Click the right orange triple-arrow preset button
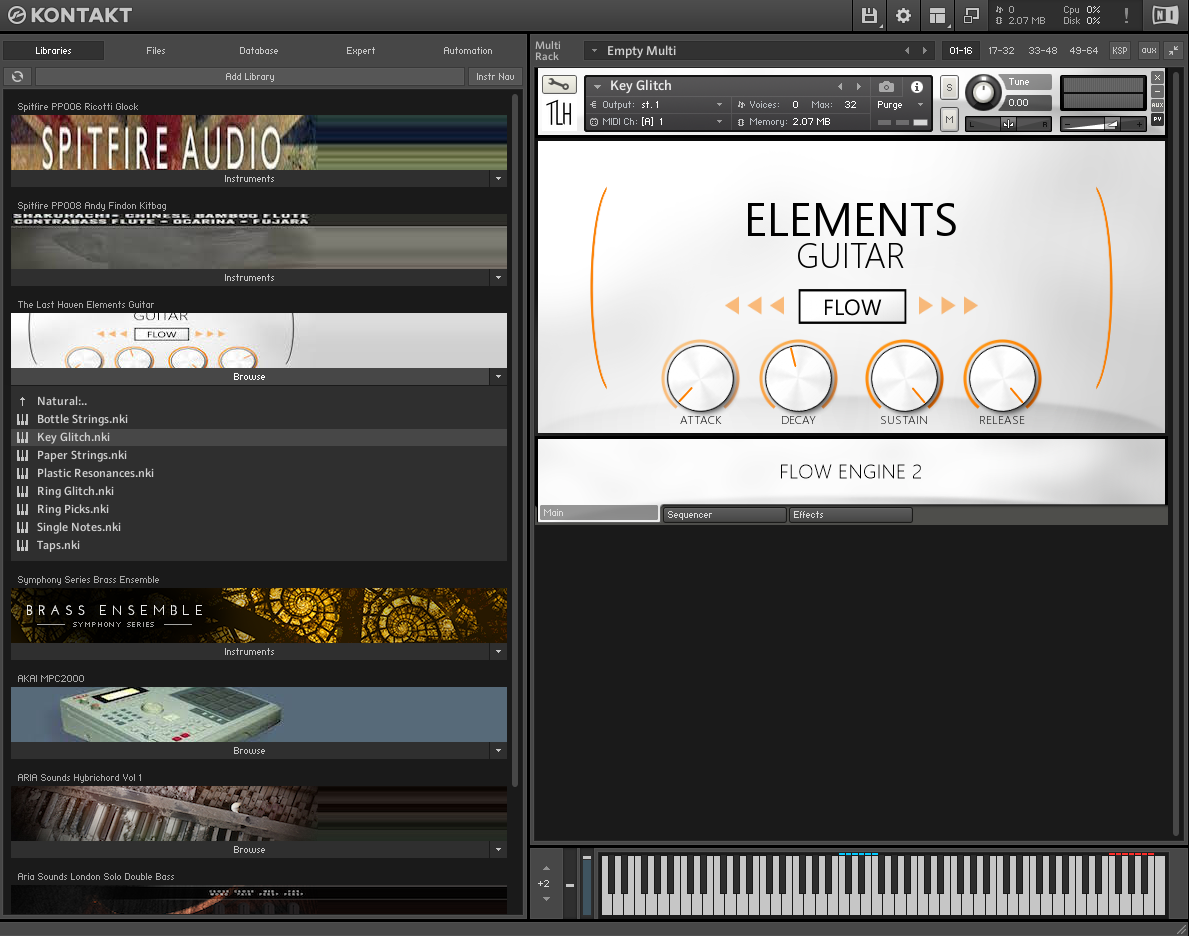The image size is (1189, 936). [948, 306]
